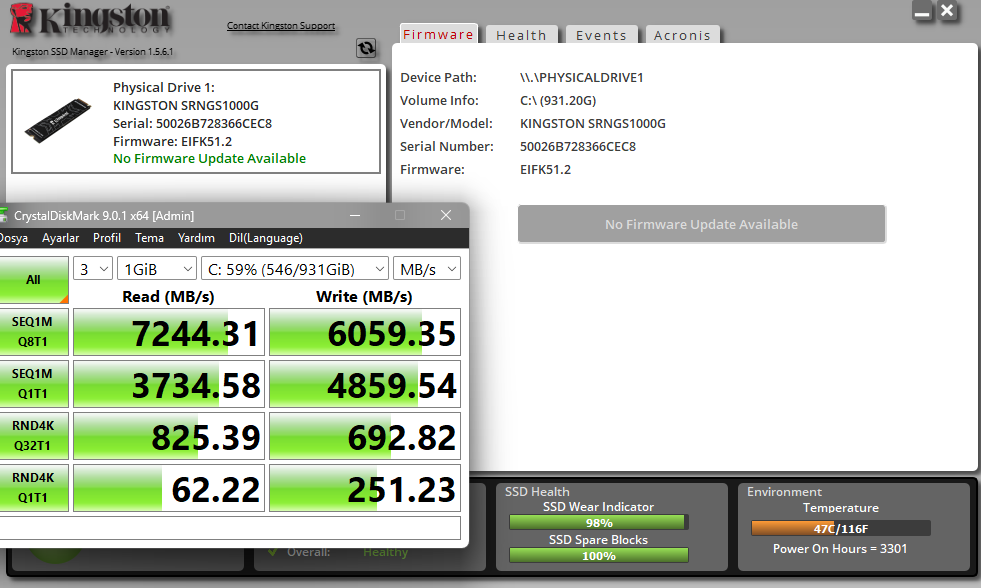Open the MB/s unit dropdown
This screenshot has width=981, height=588.
click(427, 269)
